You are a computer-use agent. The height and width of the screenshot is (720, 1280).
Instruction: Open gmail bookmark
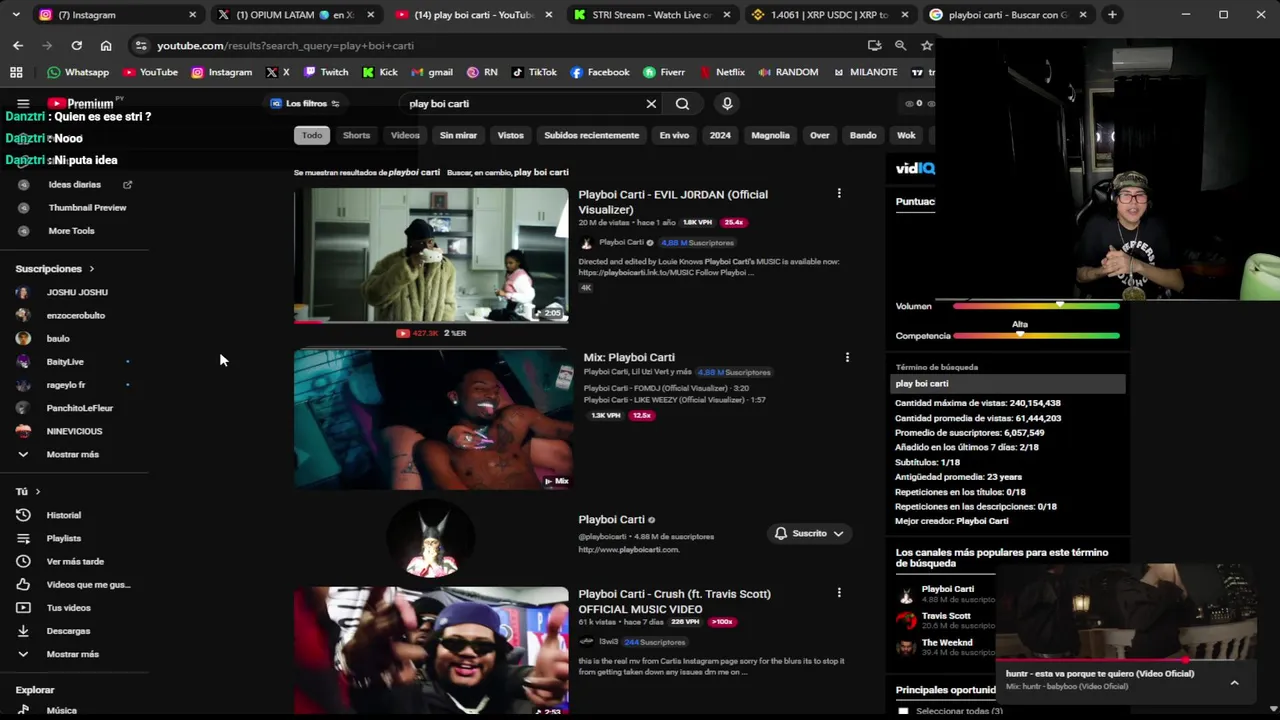432,72
